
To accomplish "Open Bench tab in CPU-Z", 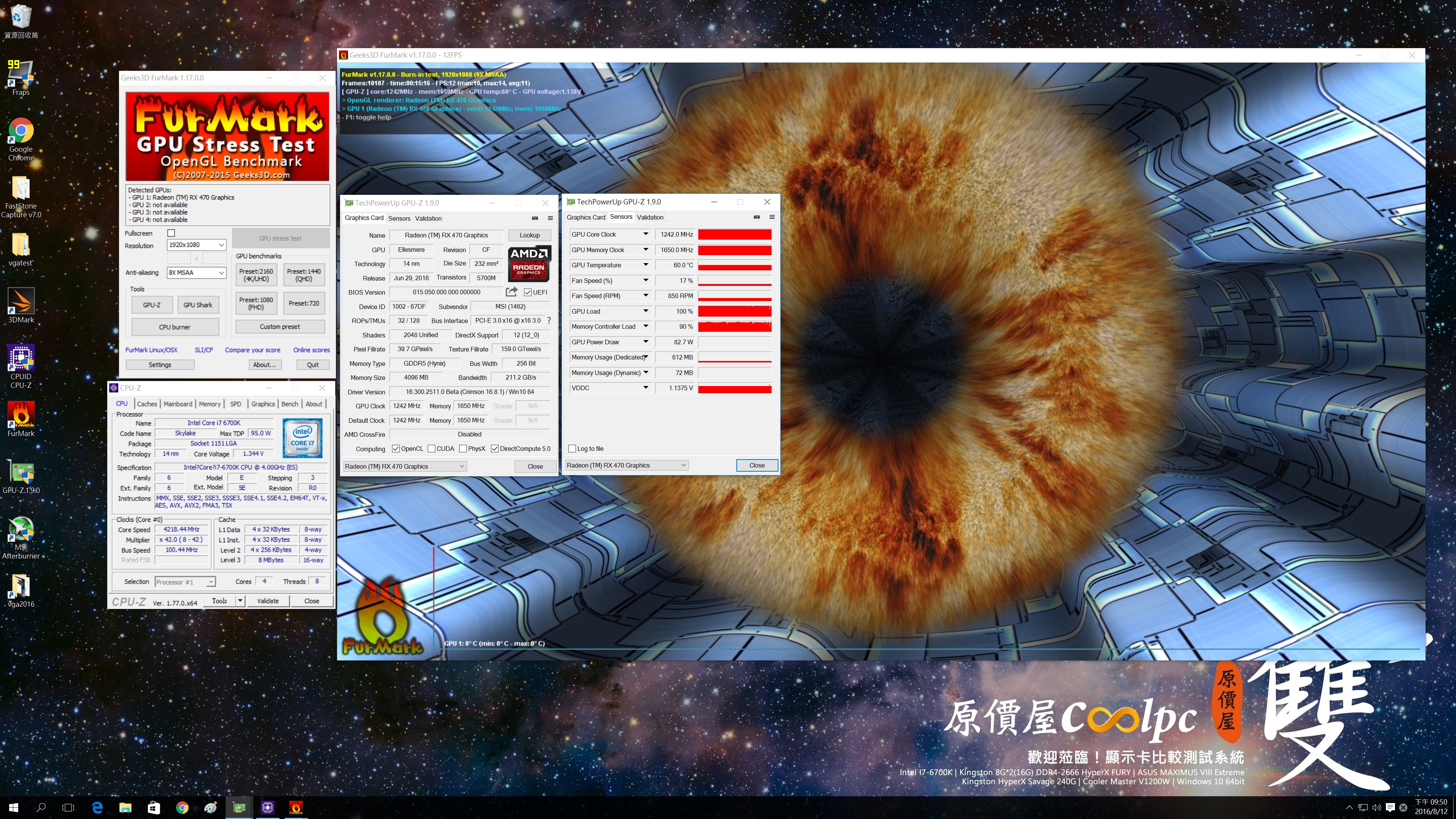I will (290, 403).
